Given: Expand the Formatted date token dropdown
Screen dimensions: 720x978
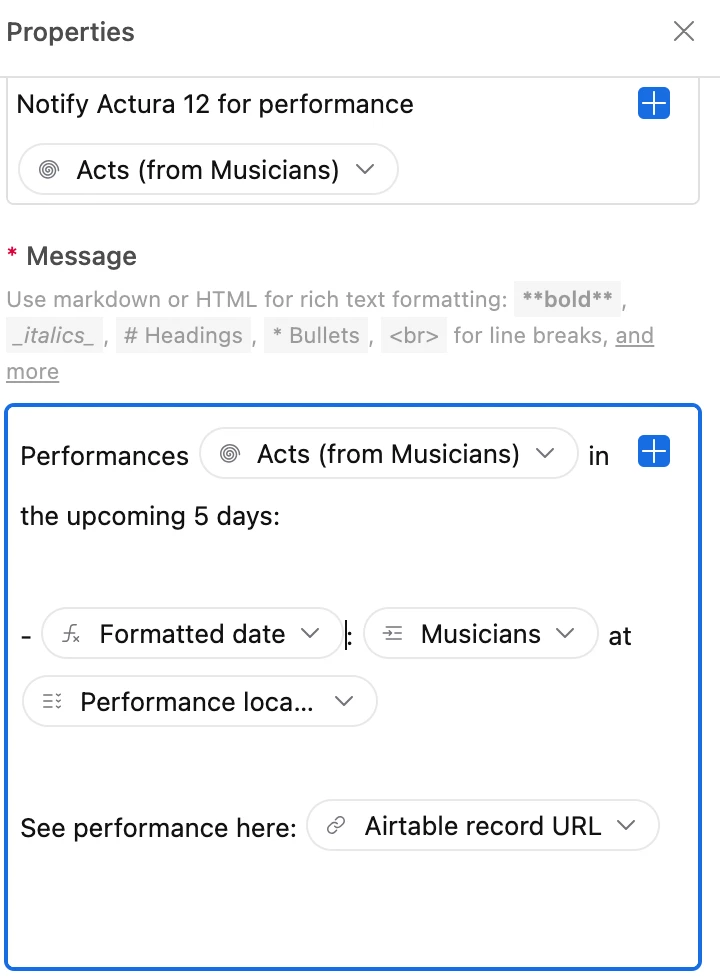Looking at the screenshot, I should 310,634.
